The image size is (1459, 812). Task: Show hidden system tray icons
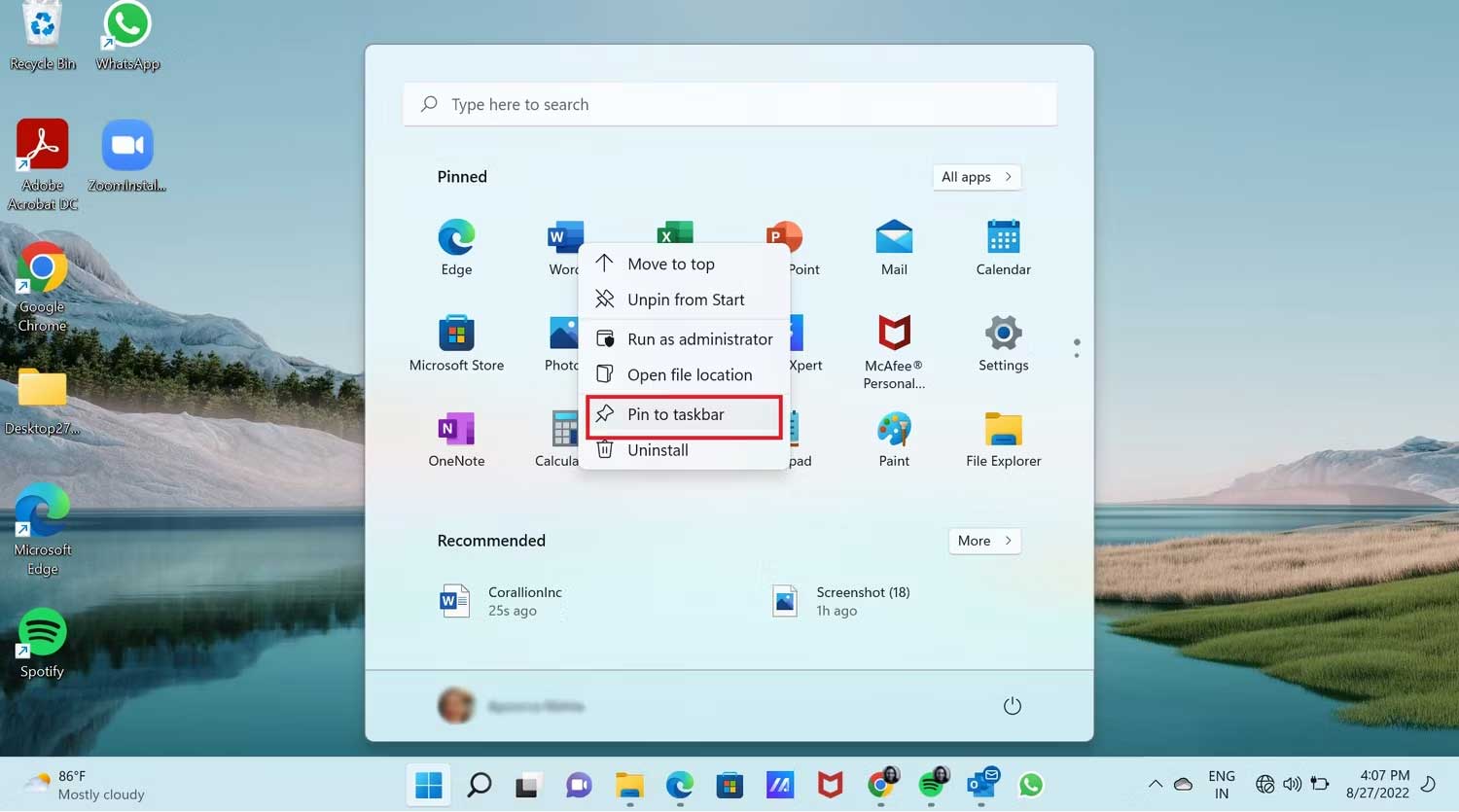1155,785
